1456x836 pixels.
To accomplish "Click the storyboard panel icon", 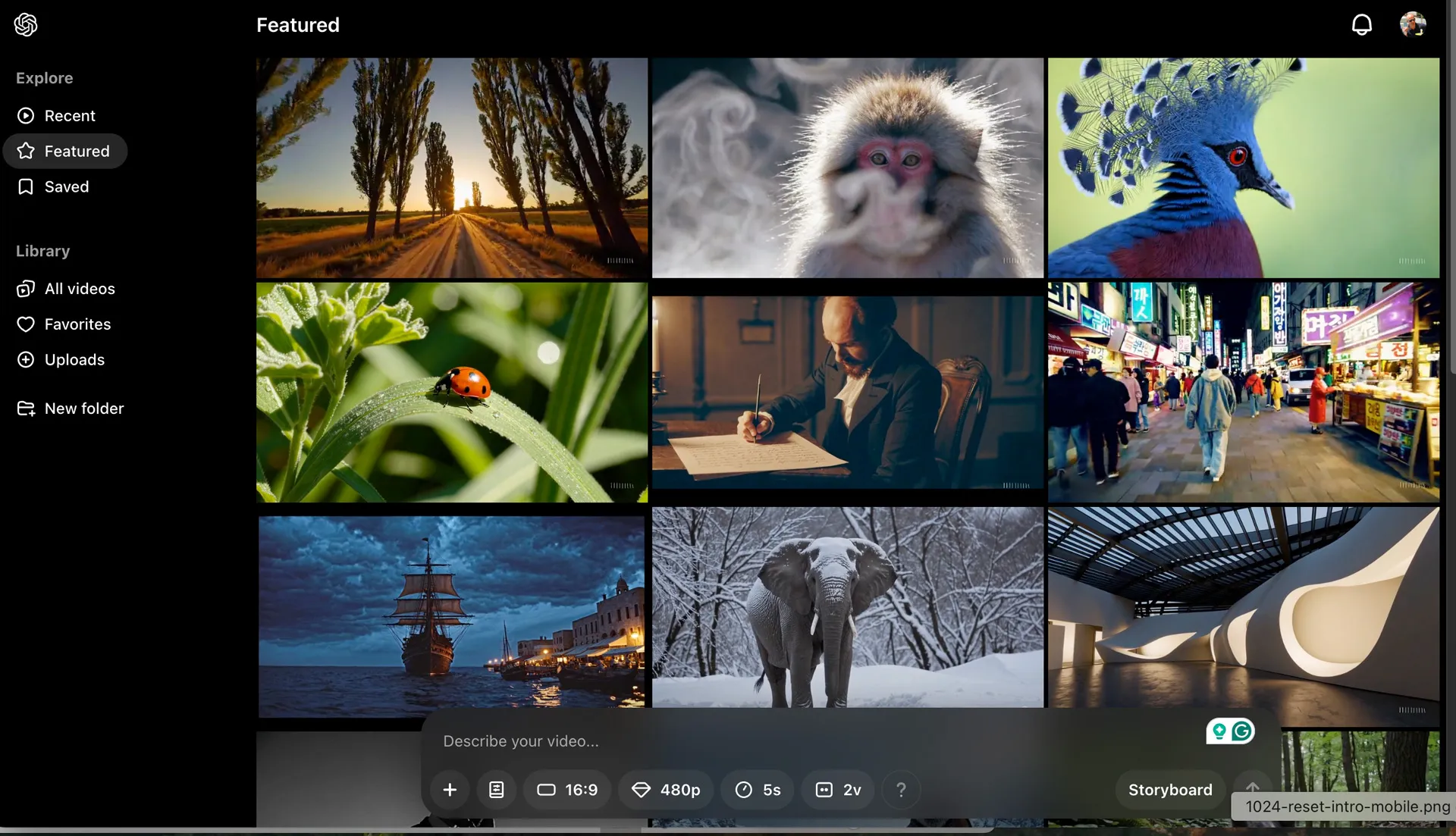I will tap(497, 790).
